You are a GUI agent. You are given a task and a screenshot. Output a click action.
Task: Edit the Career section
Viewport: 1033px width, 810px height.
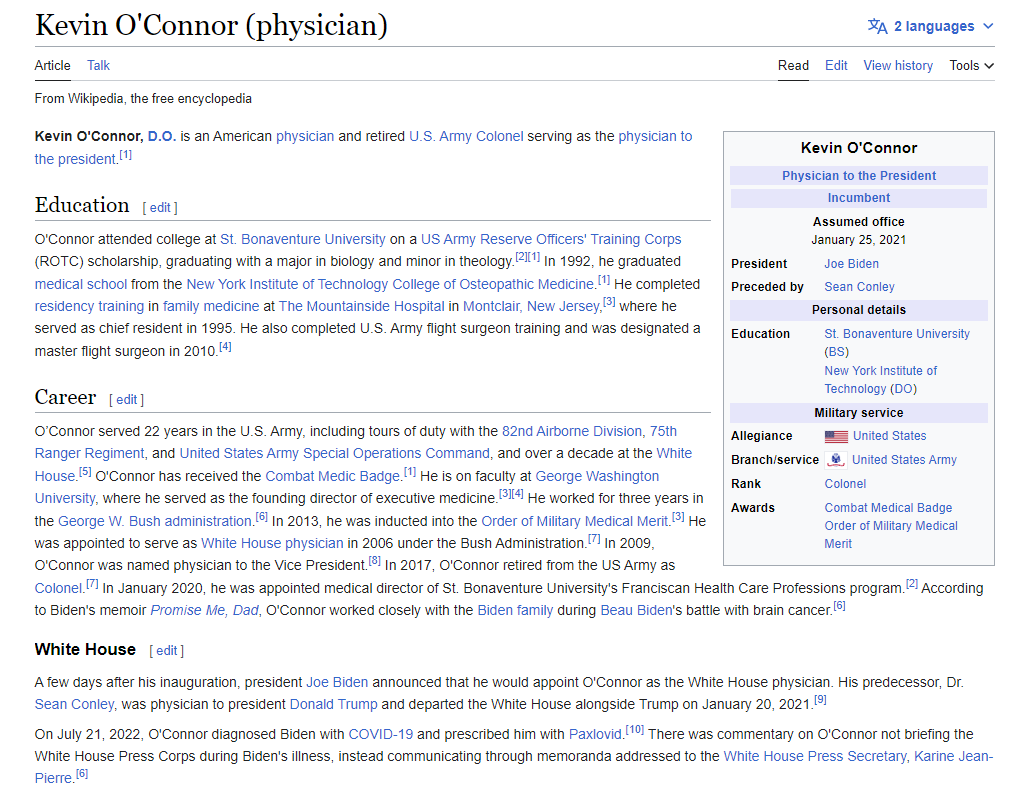pyautogui.click(x=126, y=400)
